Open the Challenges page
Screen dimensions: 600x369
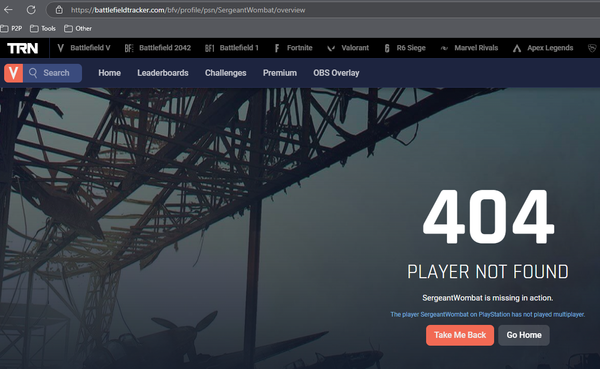[226, 73]
